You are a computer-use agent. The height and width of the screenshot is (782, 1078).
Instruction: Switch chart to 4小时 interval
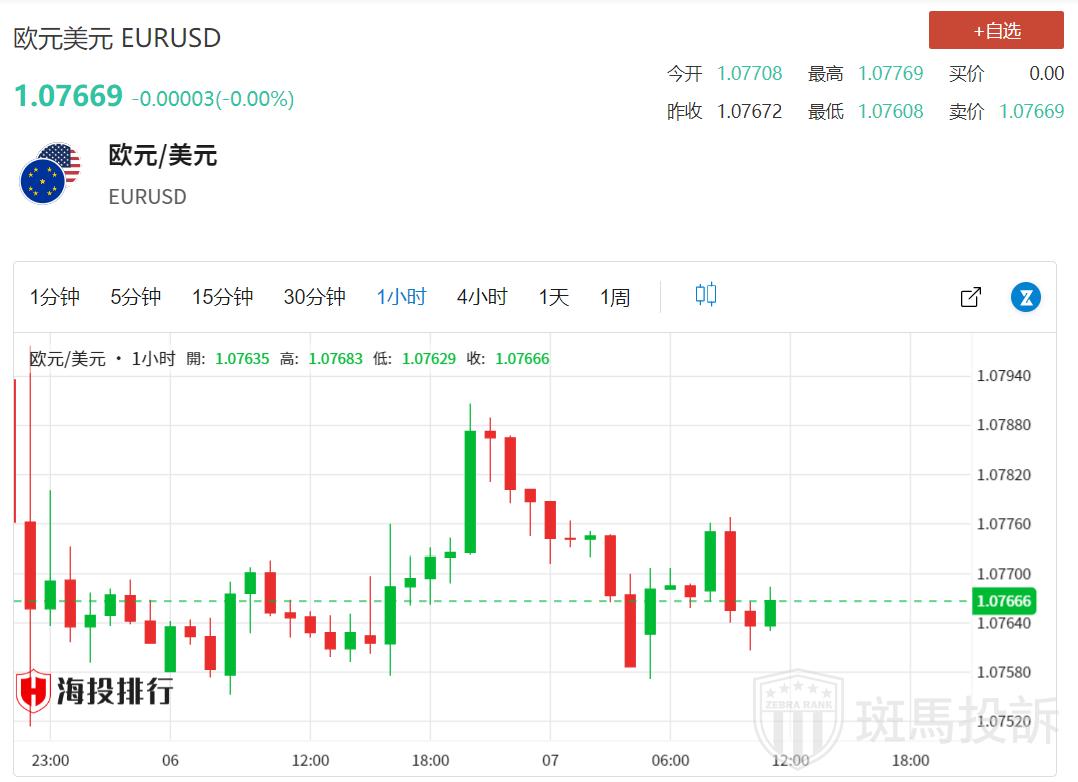482,297
